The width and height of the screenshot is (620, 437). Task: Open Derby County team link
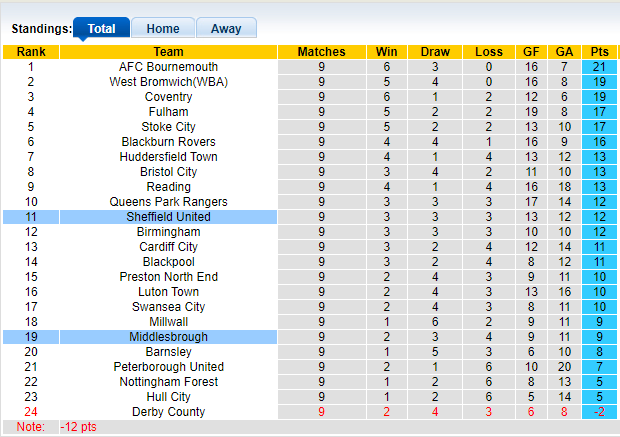click(x=168, y=412)
